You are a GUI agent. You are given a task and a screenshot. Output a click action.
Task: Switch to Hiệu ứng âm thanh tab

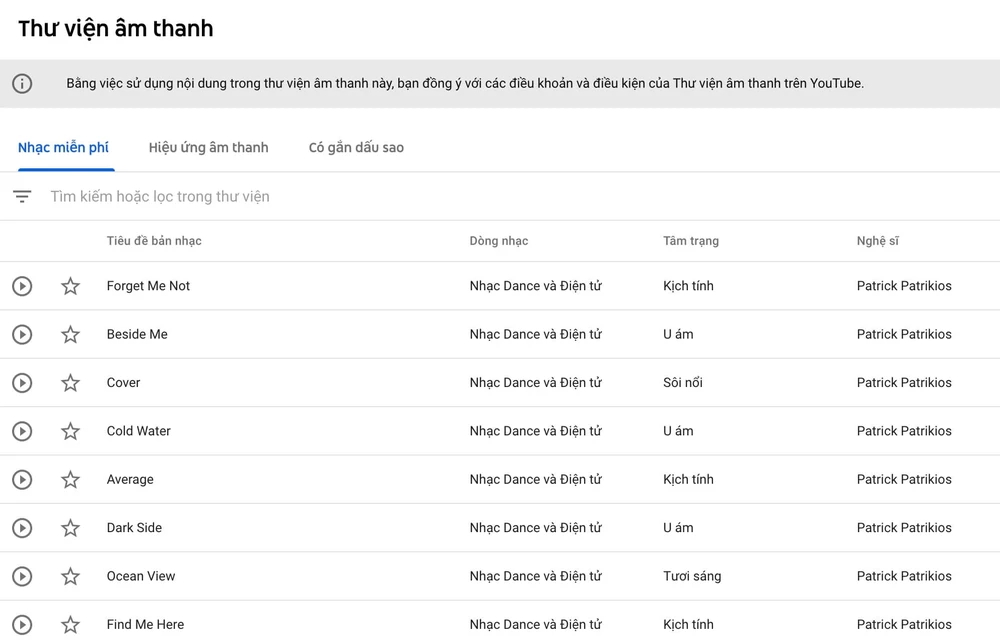[208, 147]
